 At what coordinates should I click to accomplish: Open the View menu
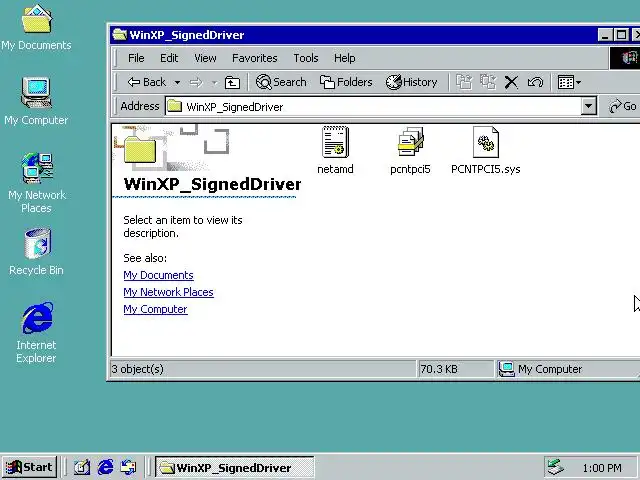click(205, 58)
